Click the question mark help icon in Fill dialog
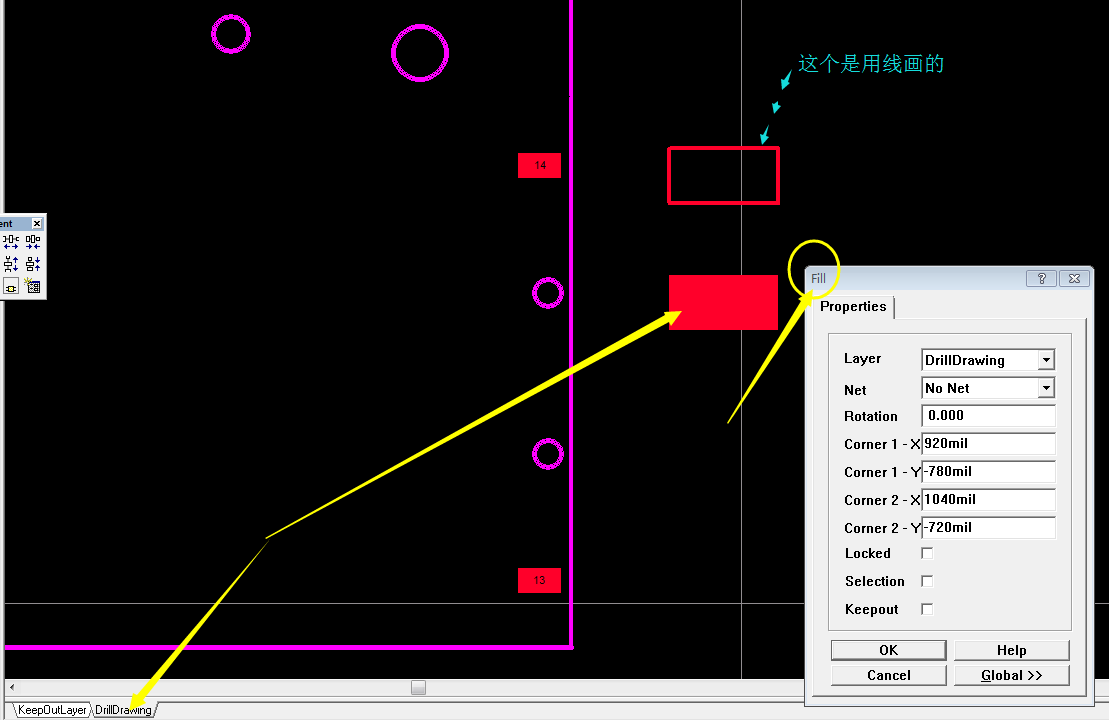This screenshot has width=1109, height=720. coord(1041,279)
